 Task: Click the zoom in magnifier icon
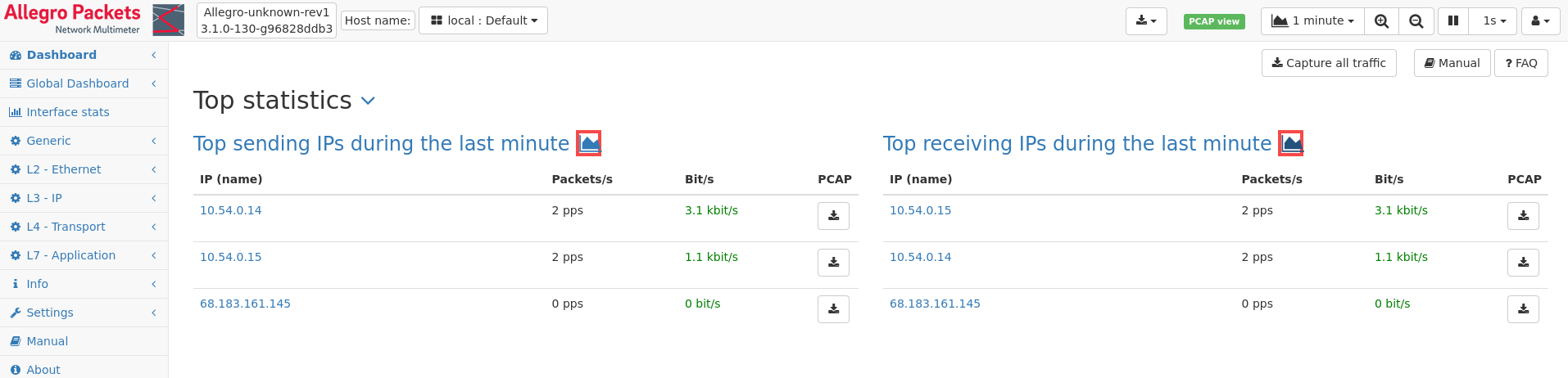click(1381, 21)
